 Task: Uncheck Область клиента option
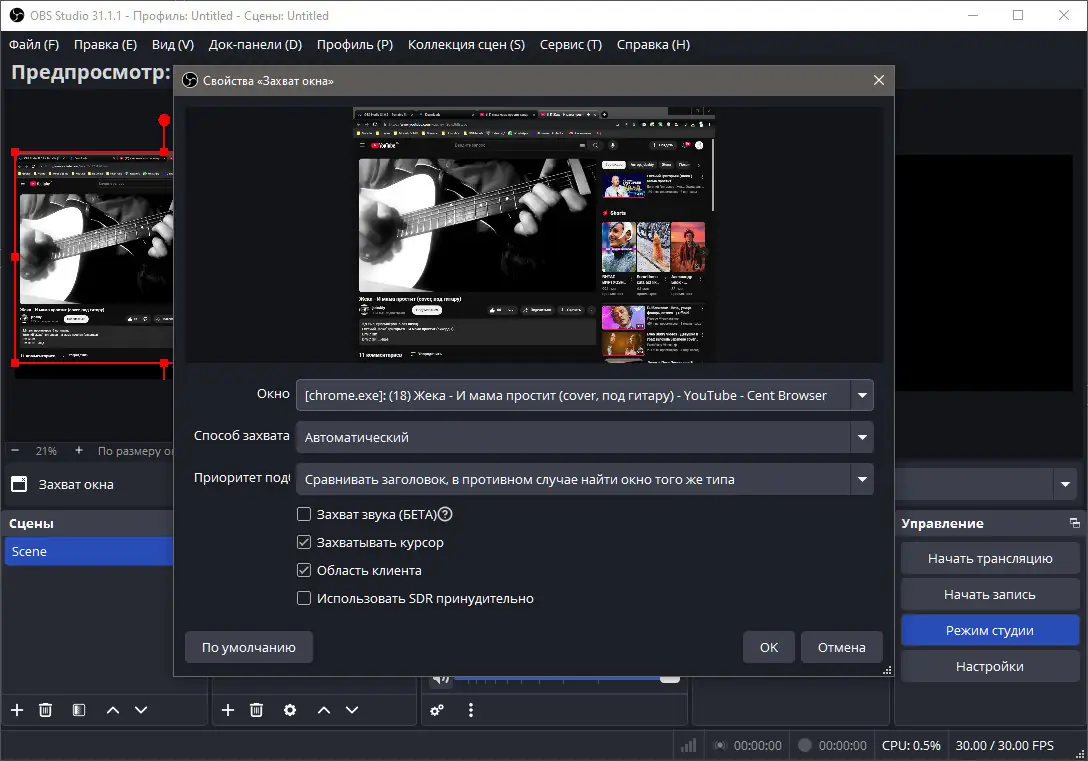[304, 570]
